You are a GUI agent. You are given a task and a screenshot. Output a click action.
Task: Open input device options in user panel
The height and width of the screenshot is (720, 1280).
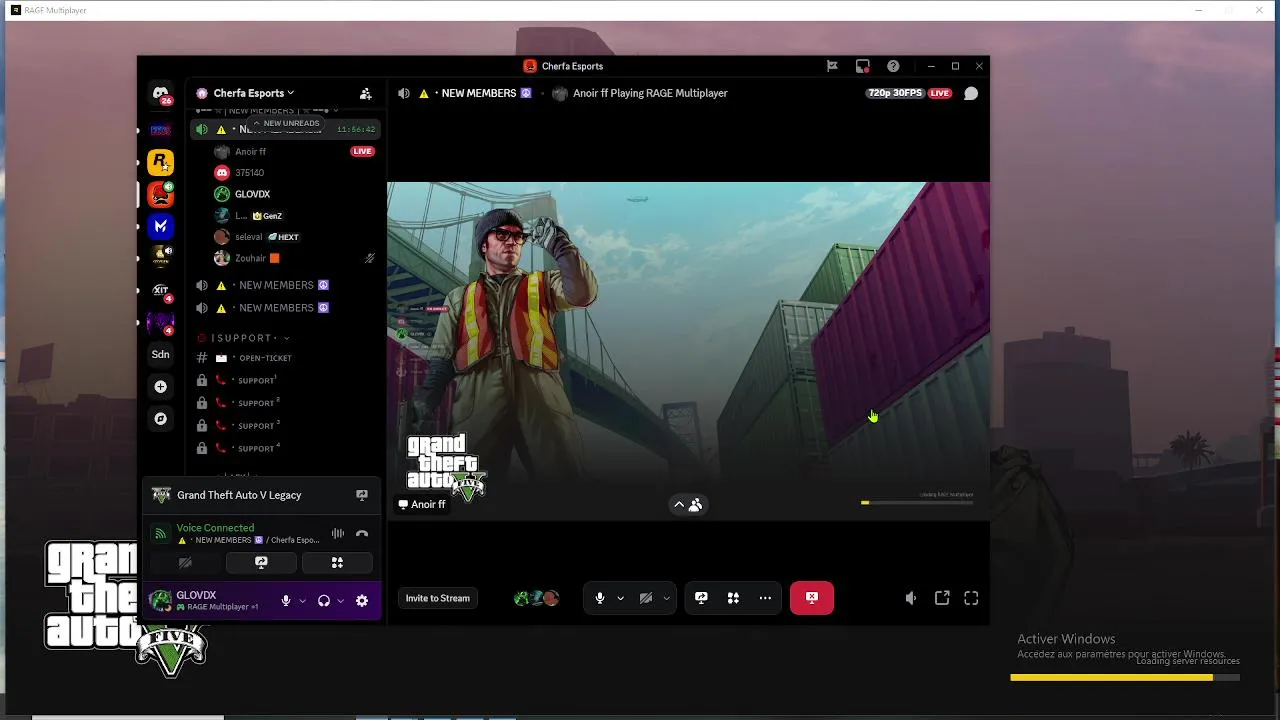302,601
